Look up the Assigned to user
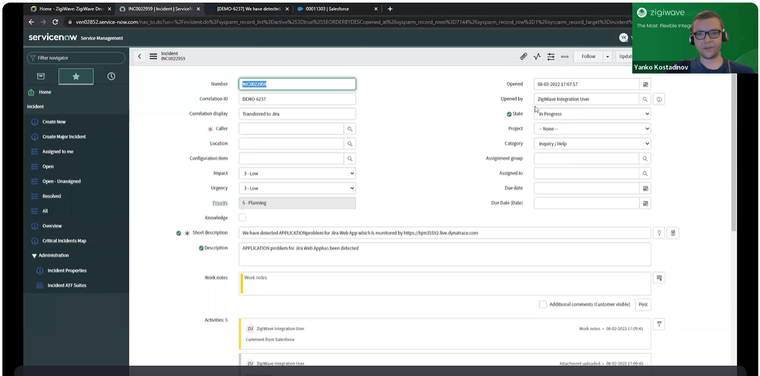Image resolution: width=760 pixels, height=376 pixels. click(x=645, y=173)
